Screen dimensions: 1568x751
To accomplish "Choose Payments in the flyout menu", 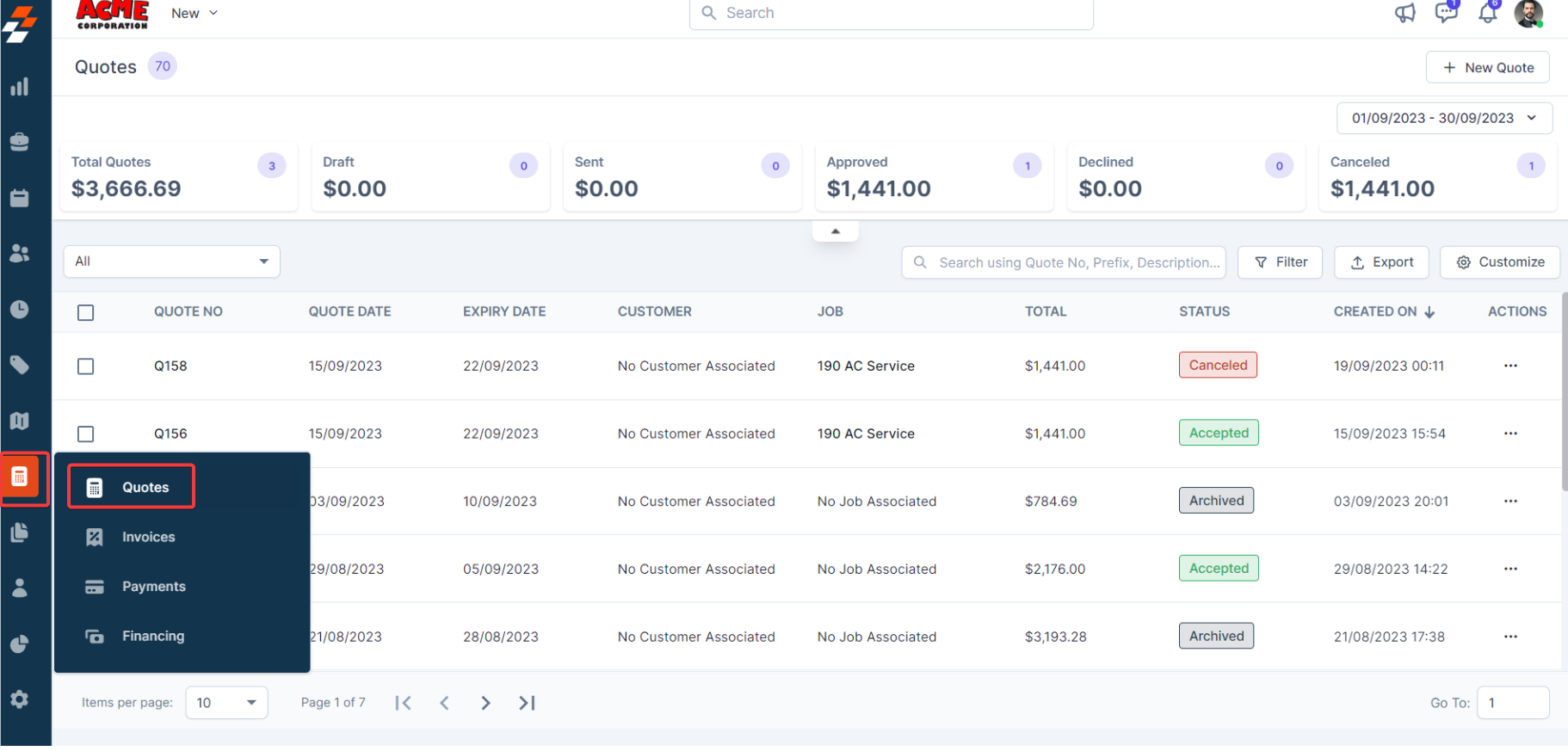I will point(153,587).
